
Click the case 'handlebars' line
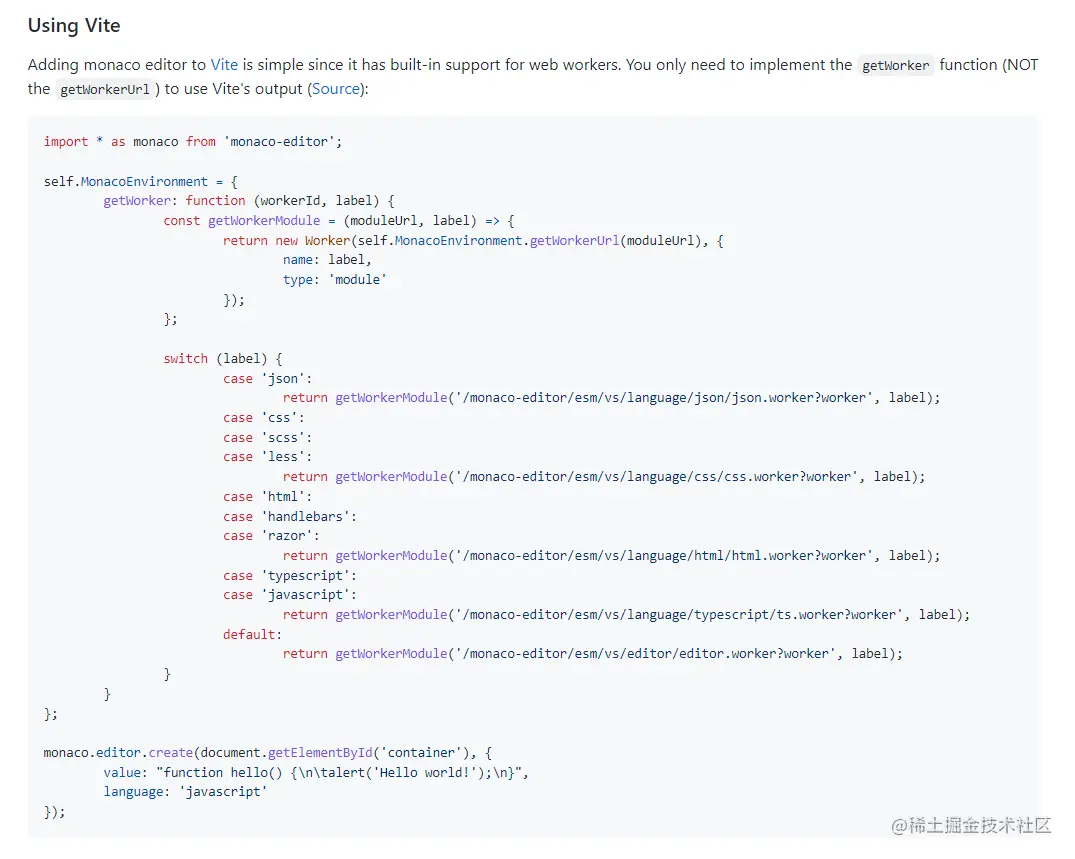pos(289,517)
